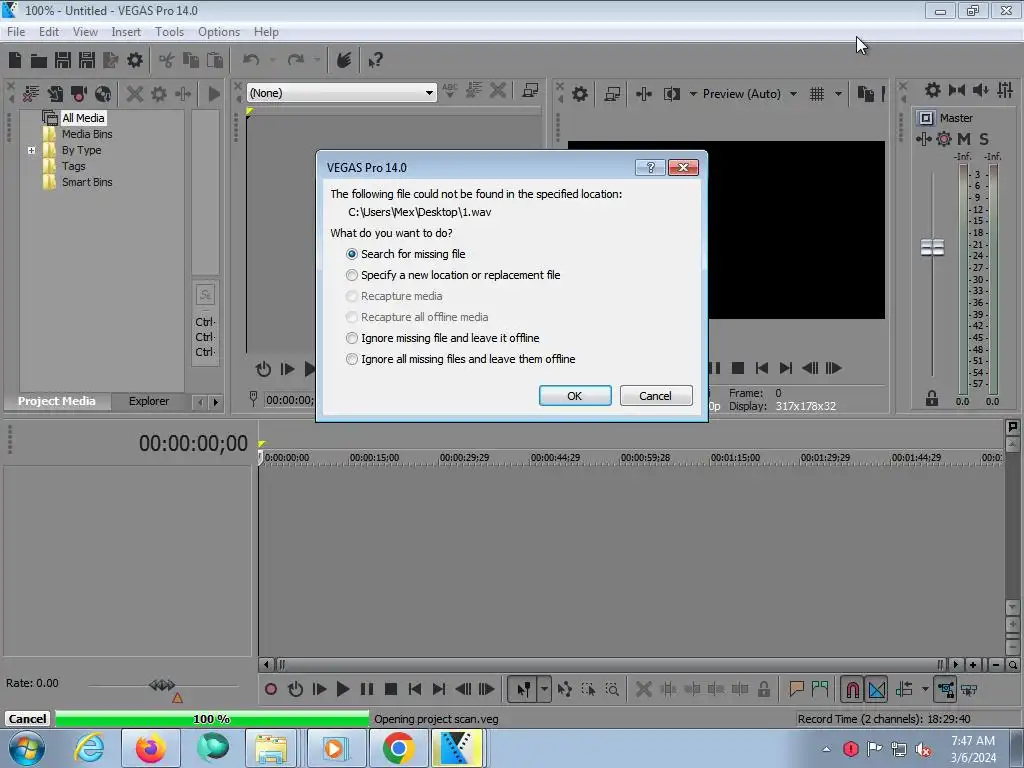Click the New Project icon in toolbar

[15, 60]
